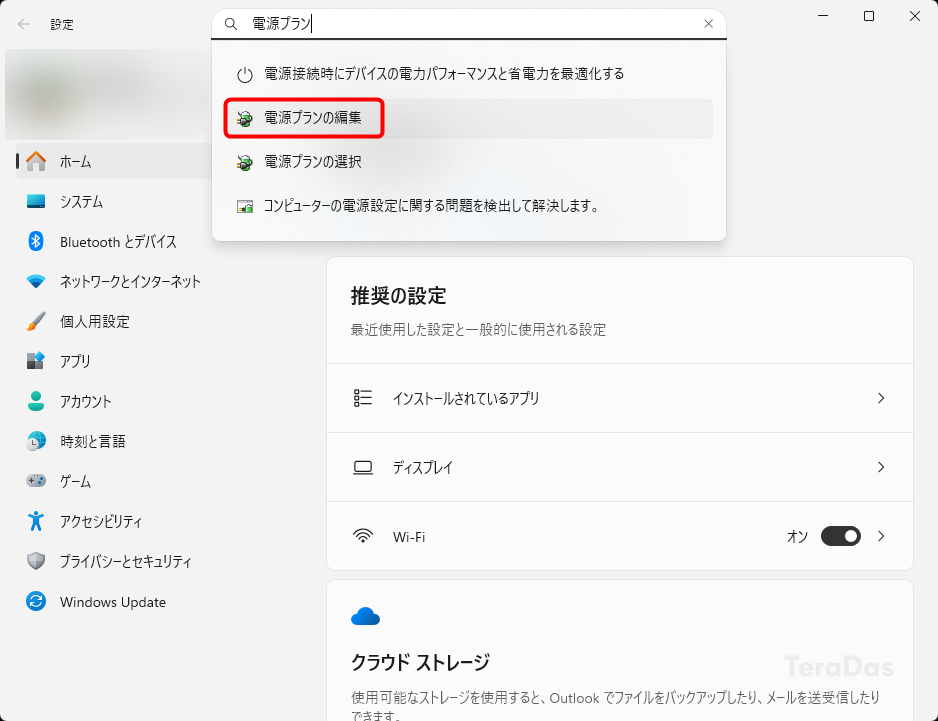The height and width of the screenshot is (721, 938).
Task: Click troubleshooter icon beside コンピューターの電源設定
Action: point(245,207)
